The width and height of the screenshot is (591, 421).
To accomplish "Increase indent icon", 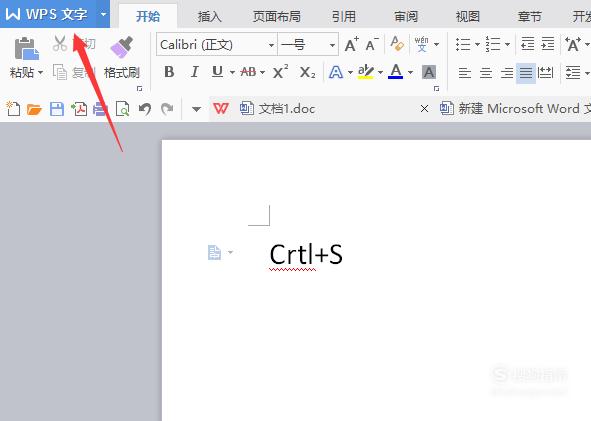I will [548, 44].
